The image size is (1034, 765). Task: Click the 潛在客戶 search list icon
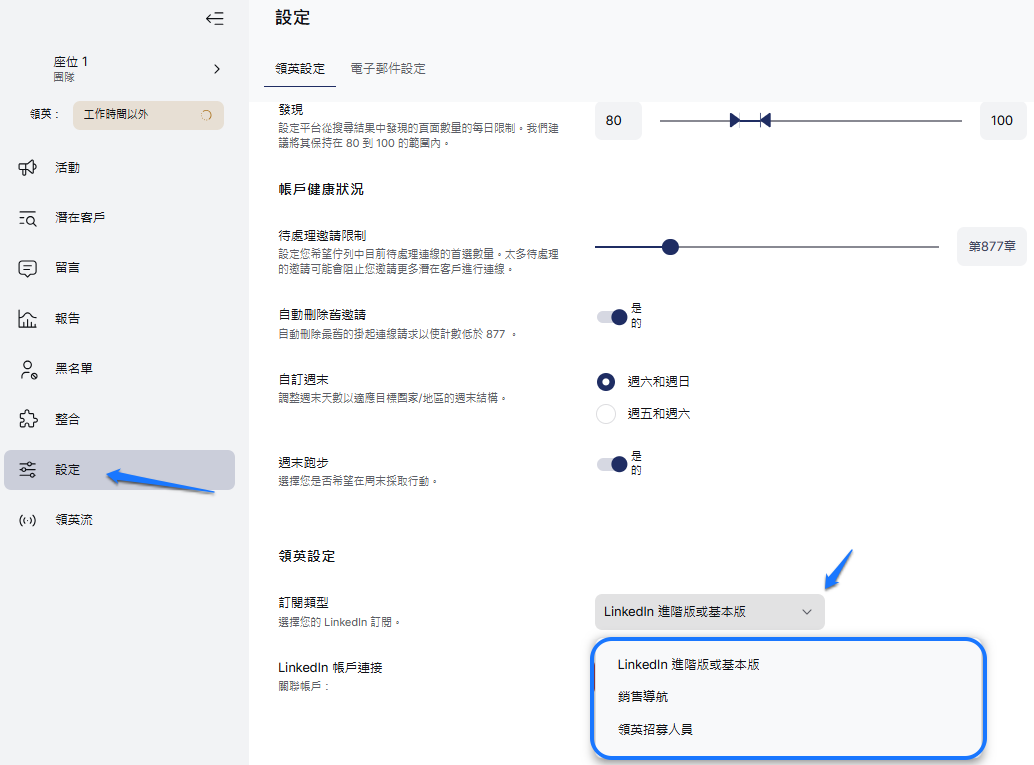28,218
